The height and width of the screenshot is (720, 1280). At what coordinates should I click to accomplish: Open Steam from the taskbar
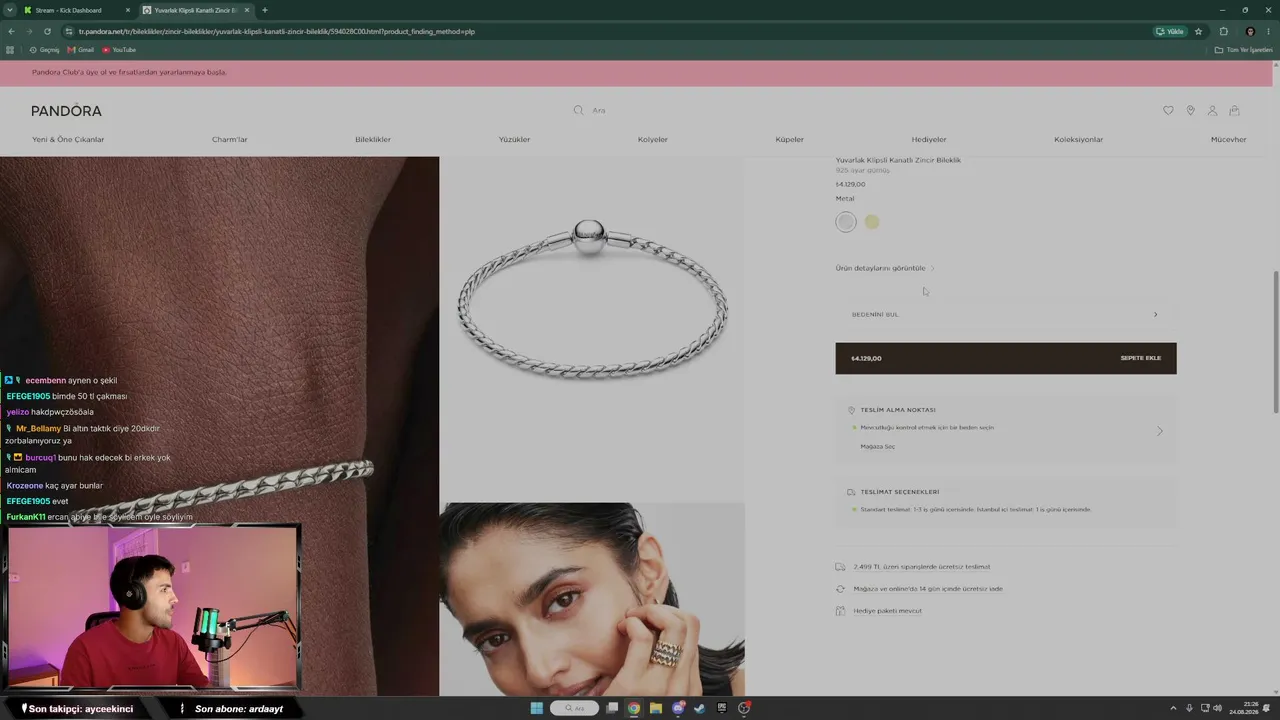pyautogui.click(x=700, y=708)
